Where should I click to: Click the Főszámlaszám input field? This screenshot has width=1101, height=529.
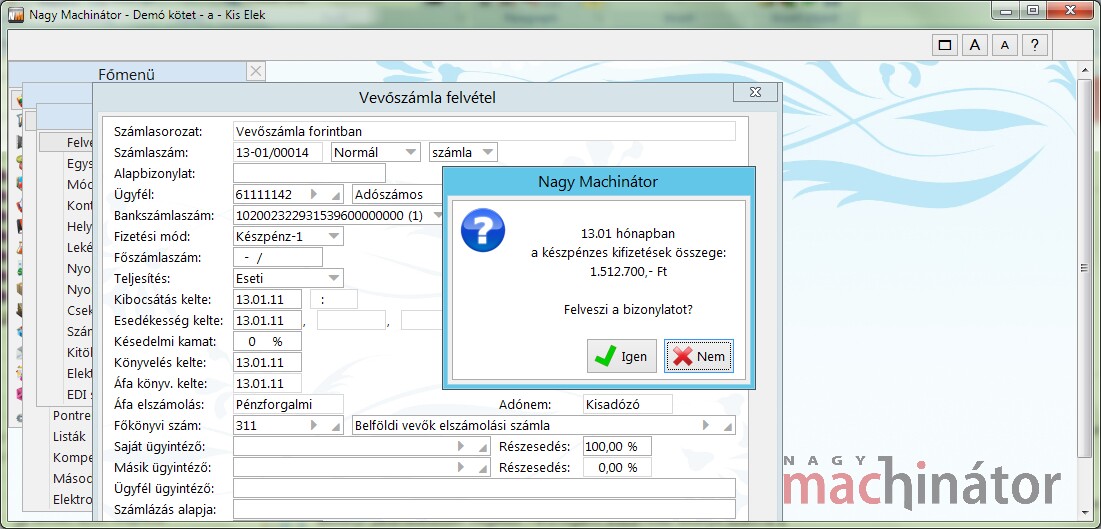278,257
